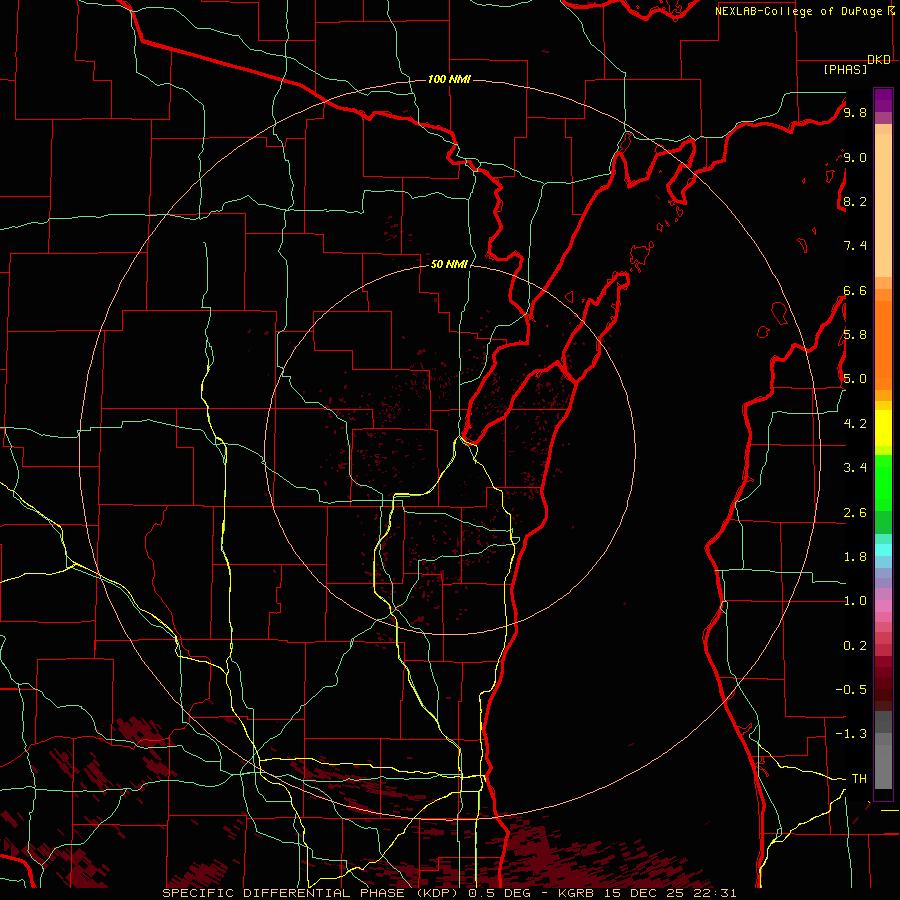
Task: Click the 1.8 scale value
Action: [855, 557]
